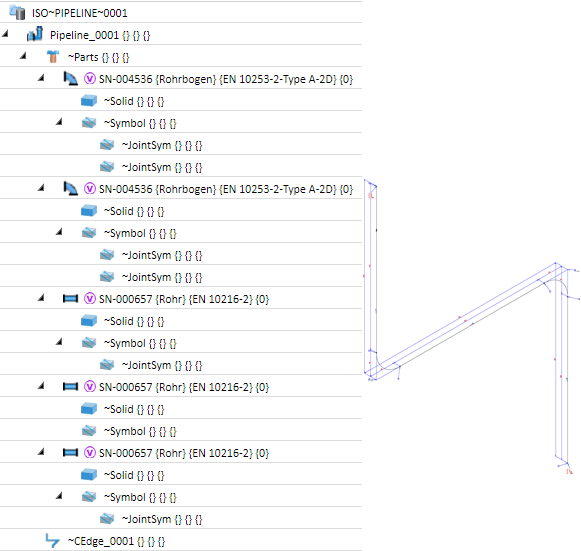Click the ~JointSym icon under third SN-000657
This screenshot has width=581, height=551.
point(107,519)
